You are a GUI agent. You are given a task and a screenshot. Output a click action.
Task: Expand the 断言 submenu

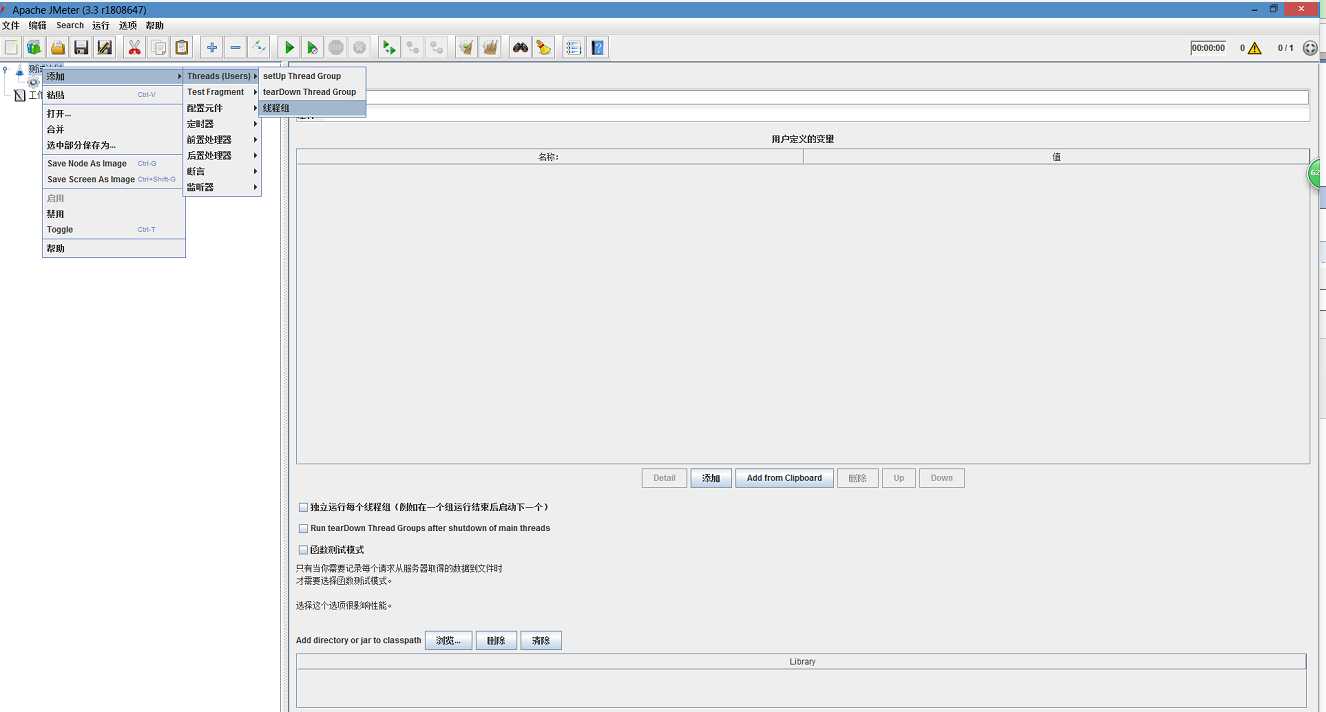pos(222,171)
